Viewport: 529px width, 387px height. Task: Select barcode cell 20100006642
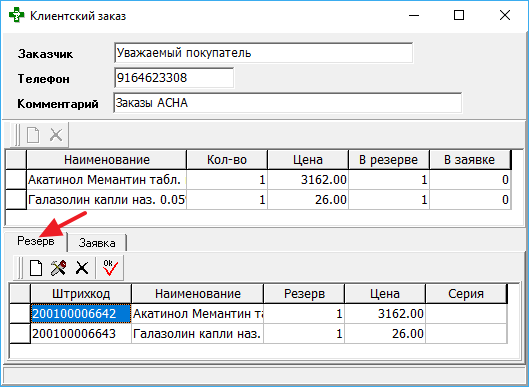pos(81,313)
